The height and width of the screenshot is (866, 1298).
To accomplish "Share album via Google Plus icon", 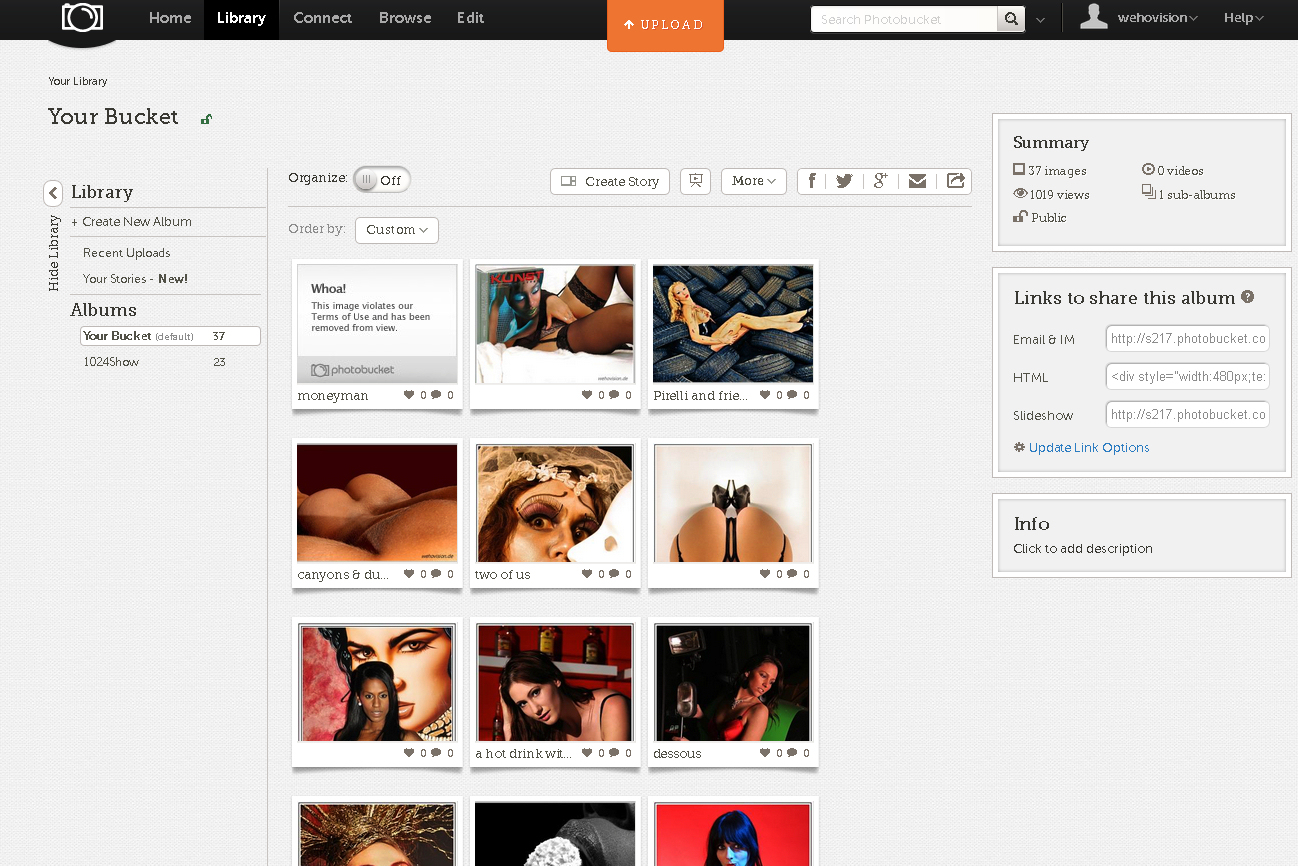I will click(x=880, y=181).
